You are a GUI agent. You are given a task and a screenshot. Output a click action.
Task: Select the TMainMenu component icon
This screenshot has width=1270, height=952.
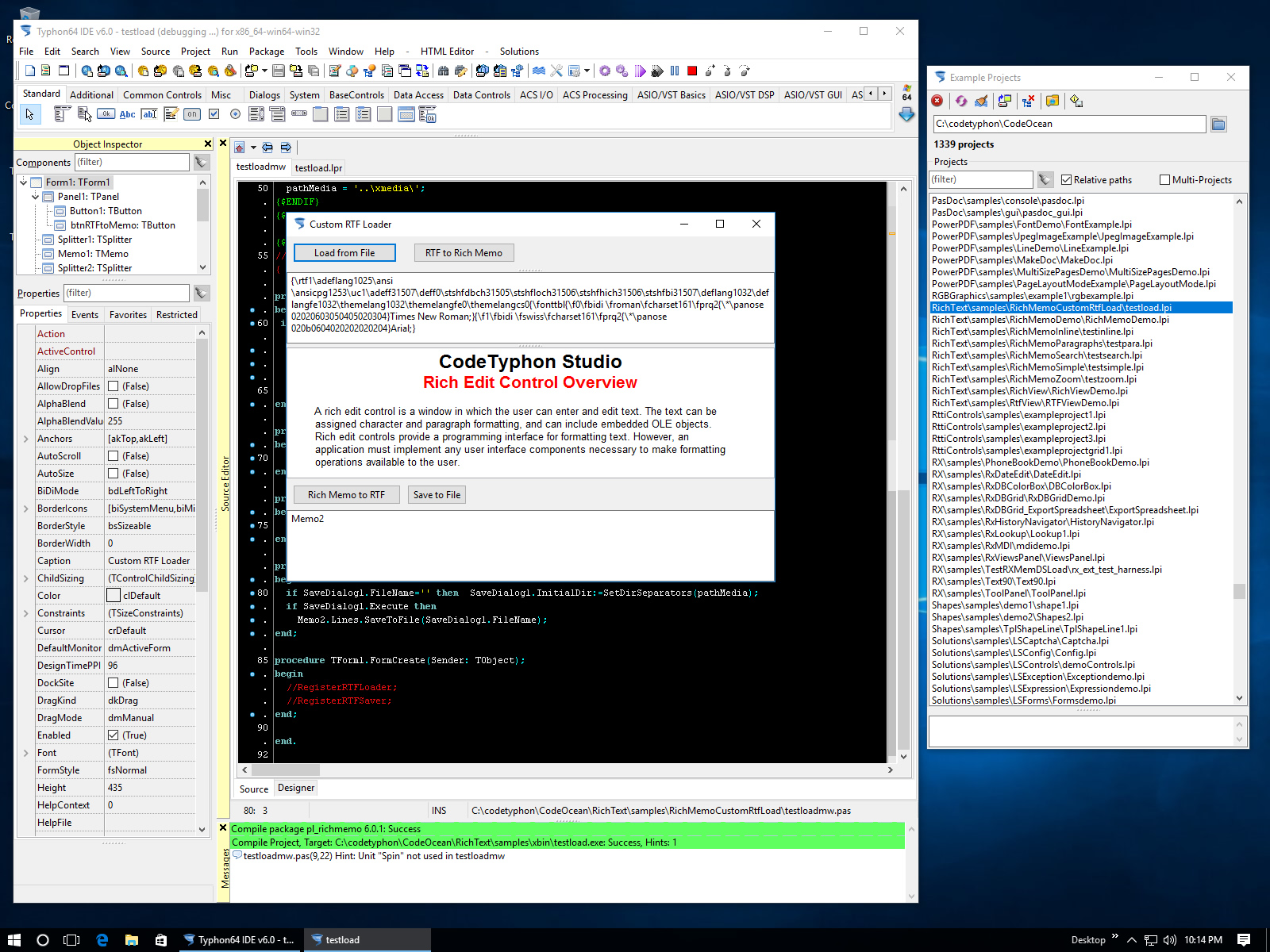tap(62, 114)
